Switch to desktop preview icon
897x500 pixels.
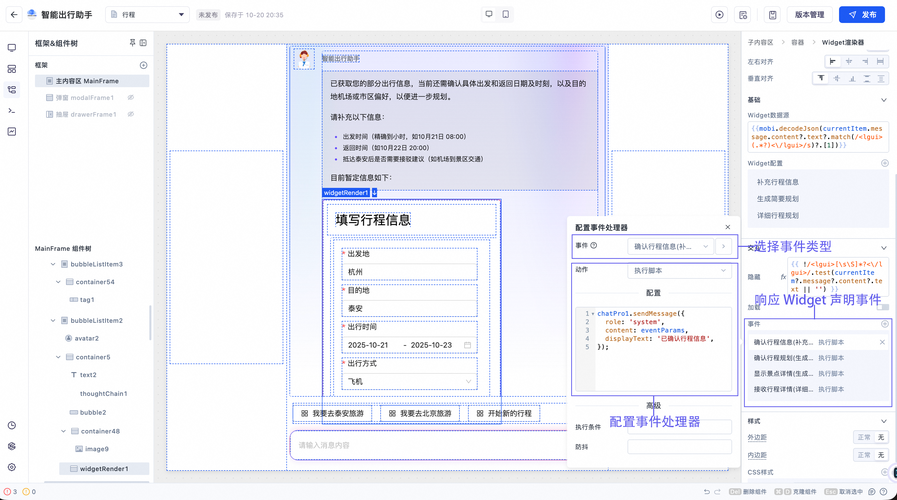click(x=489, y=14)
